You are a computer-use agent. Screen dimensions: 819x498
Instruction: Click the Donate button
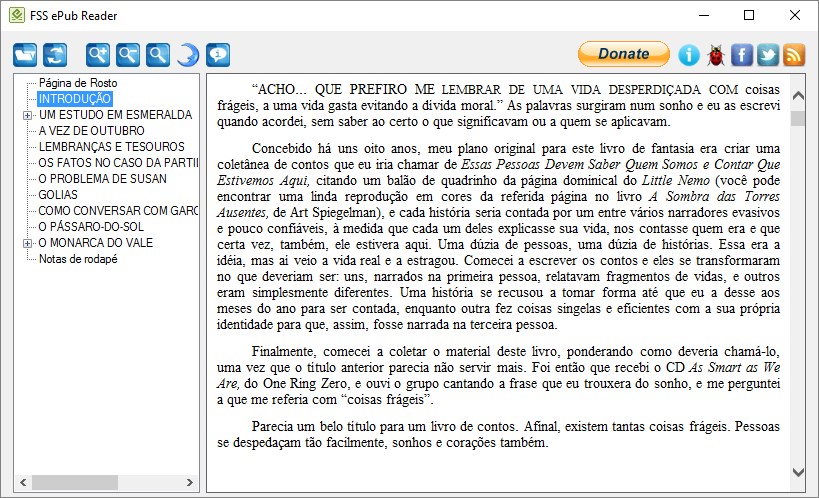tap(624, 54)
